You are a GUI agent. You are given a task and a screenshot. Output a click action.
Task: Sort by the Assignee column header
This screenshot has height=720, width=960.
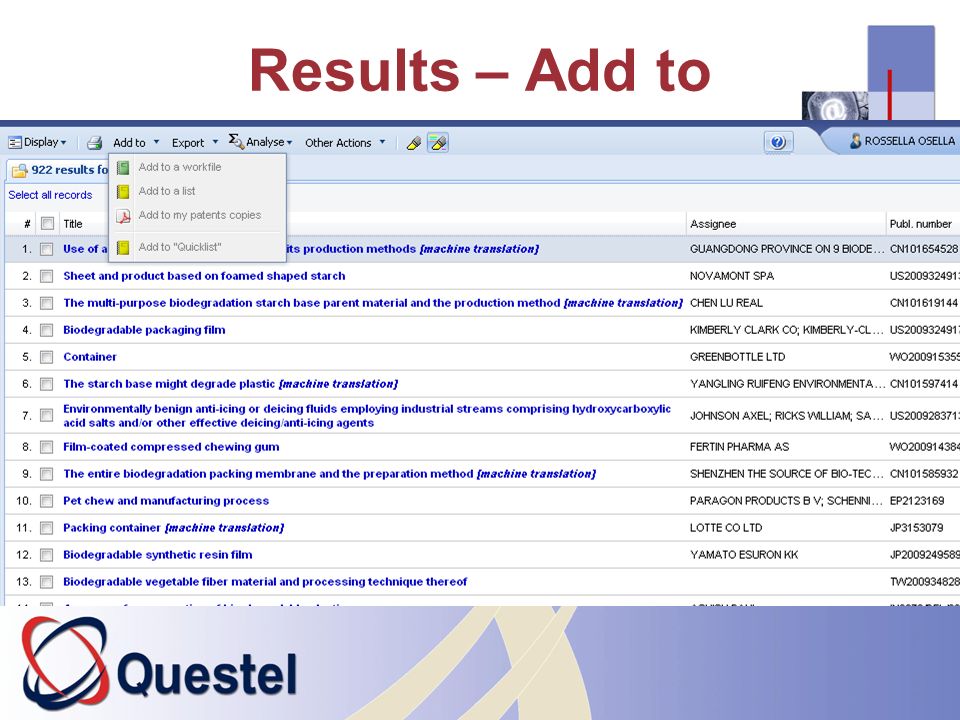(x=713, y=224)
